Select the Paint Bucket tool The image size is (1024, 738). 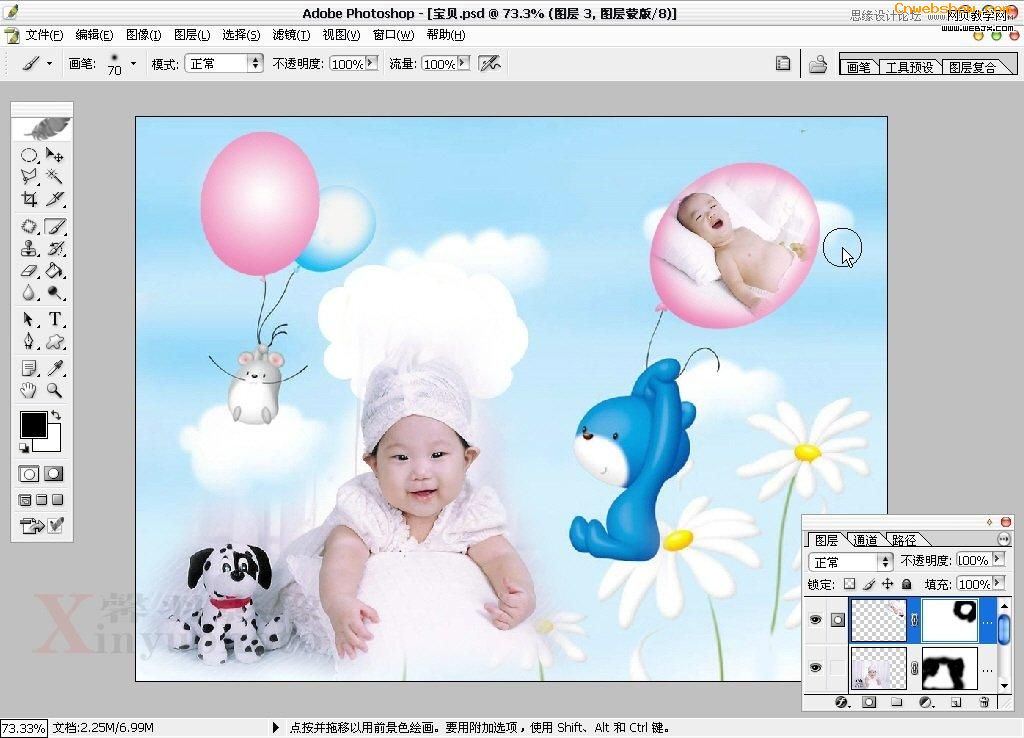[55, 270]
